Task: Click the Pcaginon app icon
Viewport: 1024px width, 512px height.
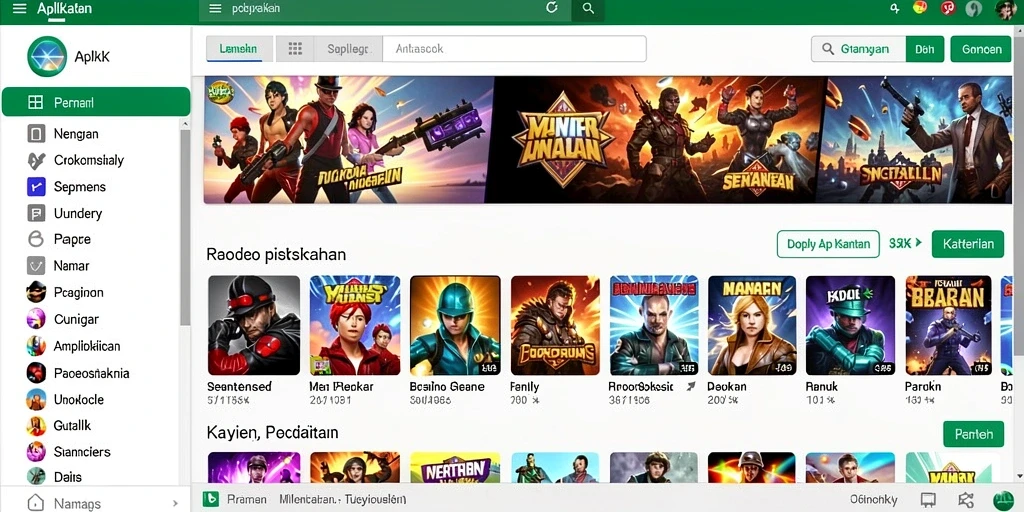Action: [x=36, y=292]
